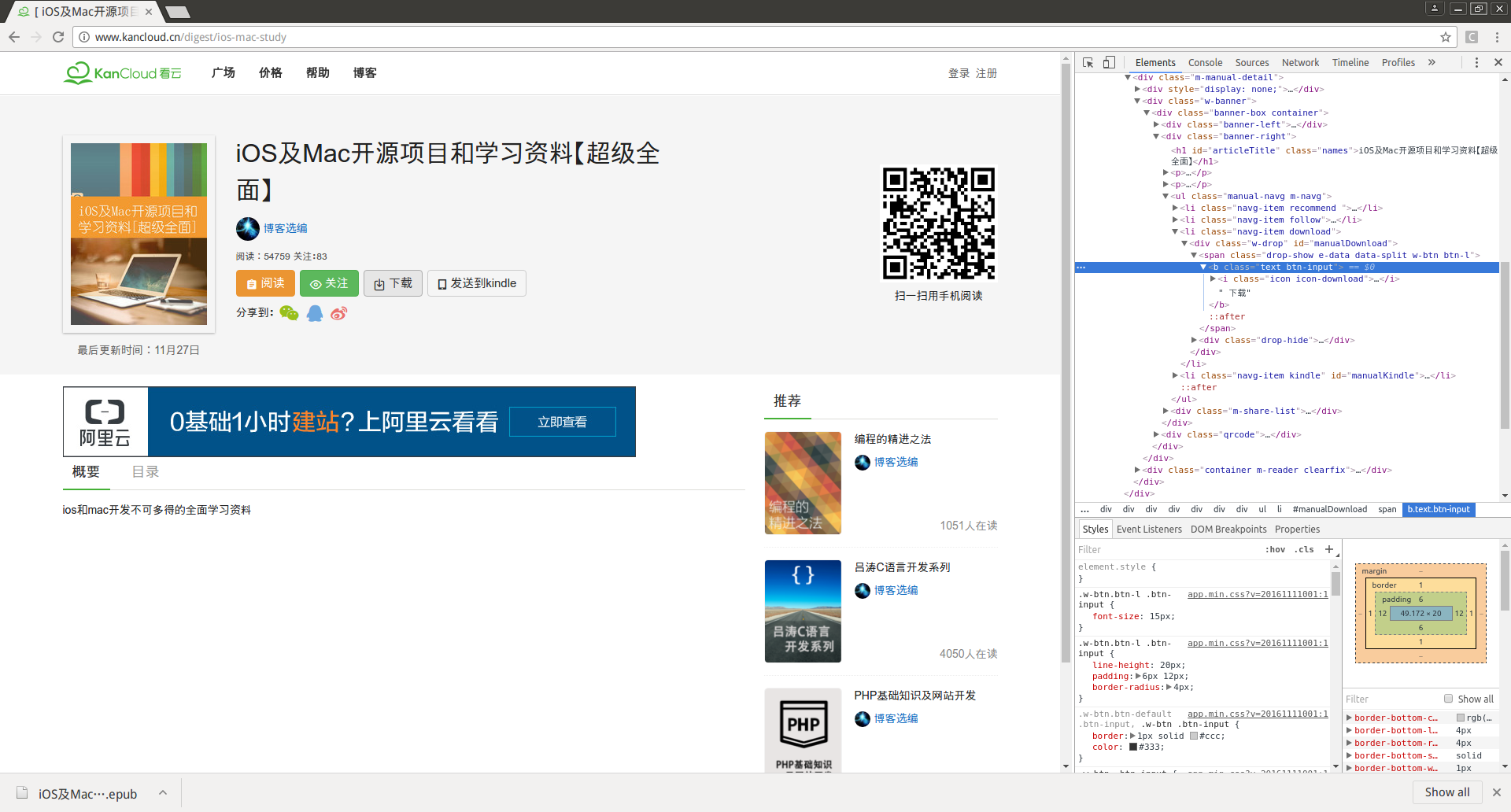
Task: Click the author avatar beside 博客选编 title
Action: [x=248, y=228]
